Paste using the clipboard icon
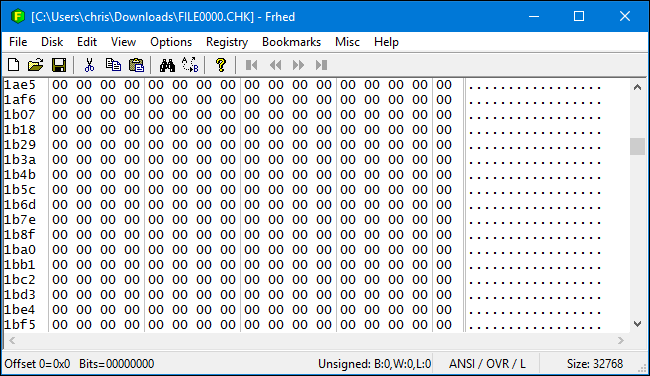Screen dimensions: 650x376 tap(136, 65)
